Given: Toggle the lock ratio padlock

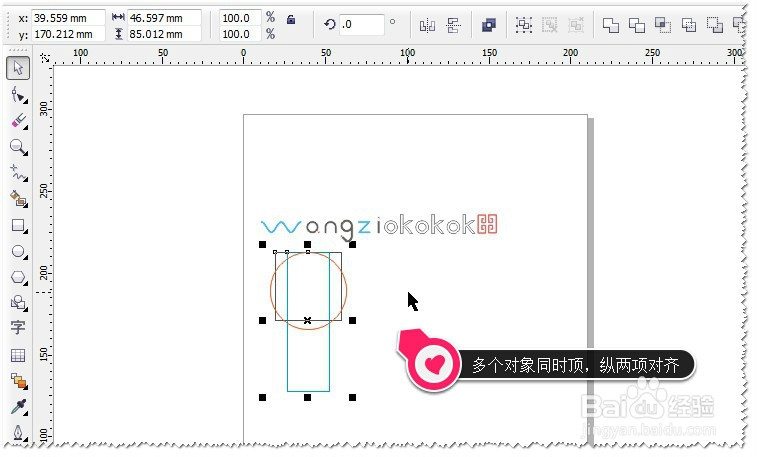Looking at the screenshot, I should [291, 19].
